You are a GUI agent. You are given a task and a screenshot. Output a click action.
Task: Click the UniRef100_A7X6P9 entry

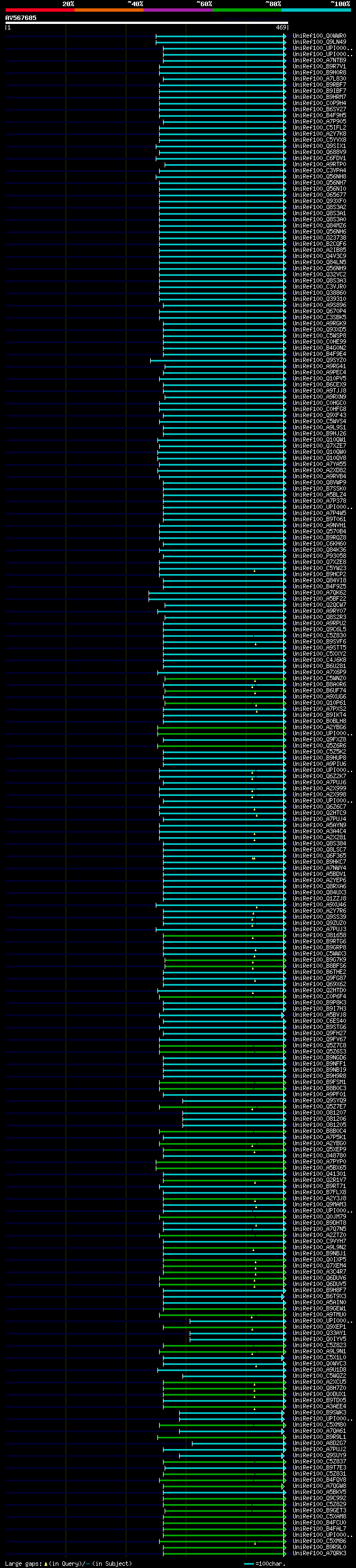point(319,672)
